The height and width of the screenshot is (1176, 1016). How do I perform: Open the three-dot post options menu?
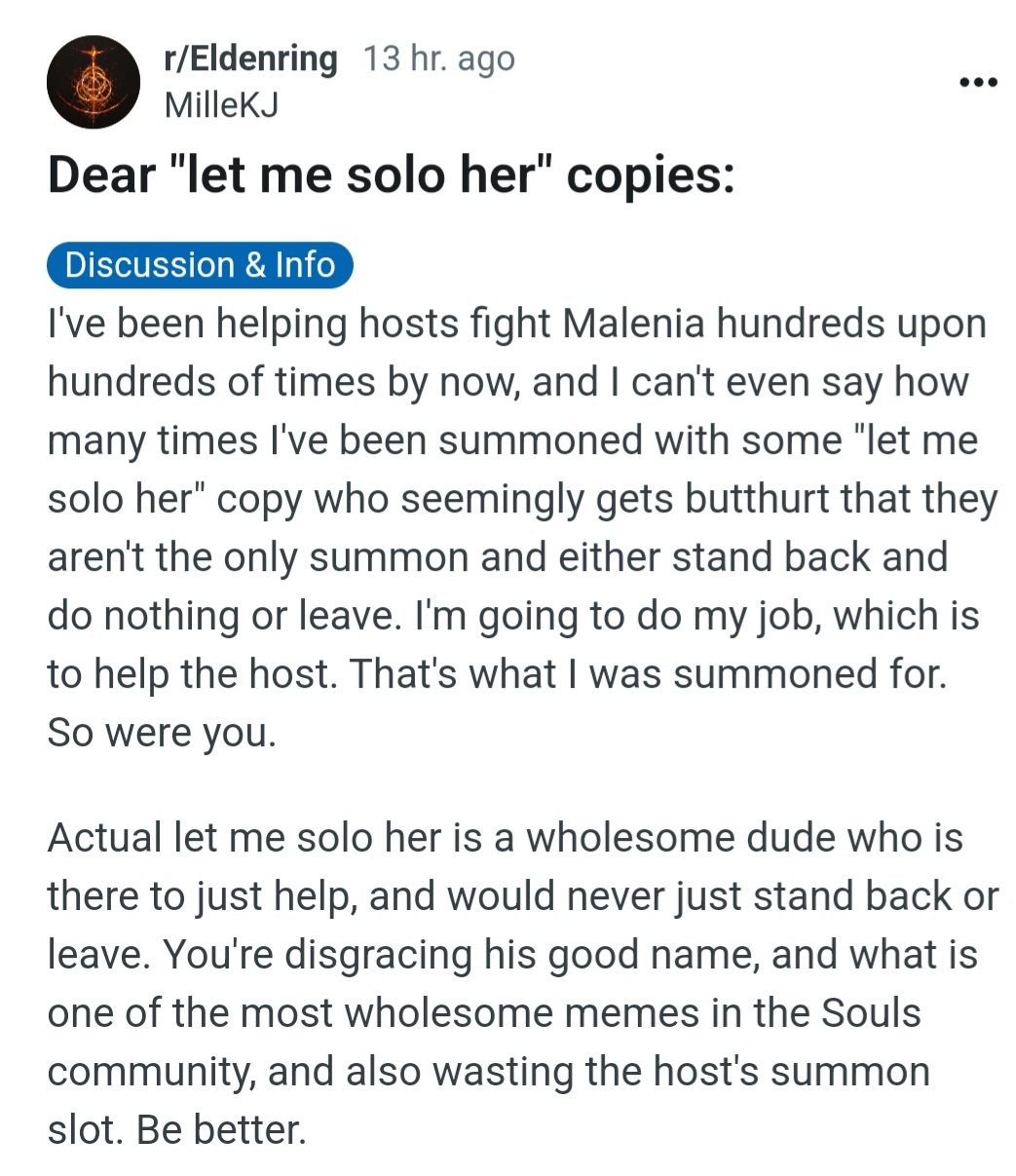(977, 84)
